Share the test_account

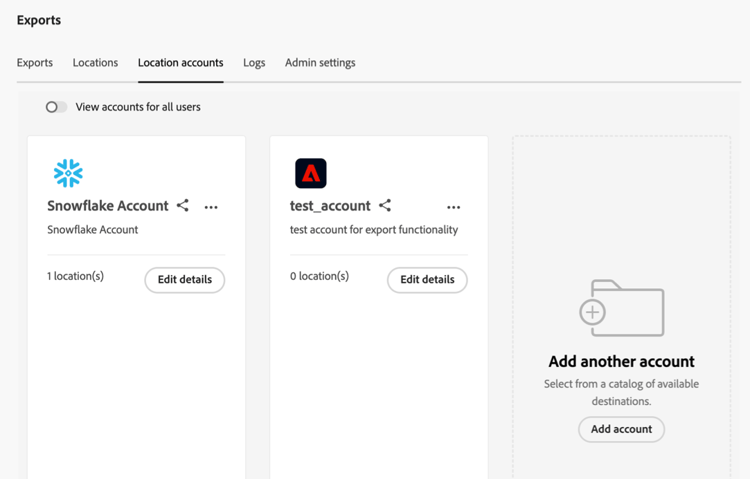point(385,206)
